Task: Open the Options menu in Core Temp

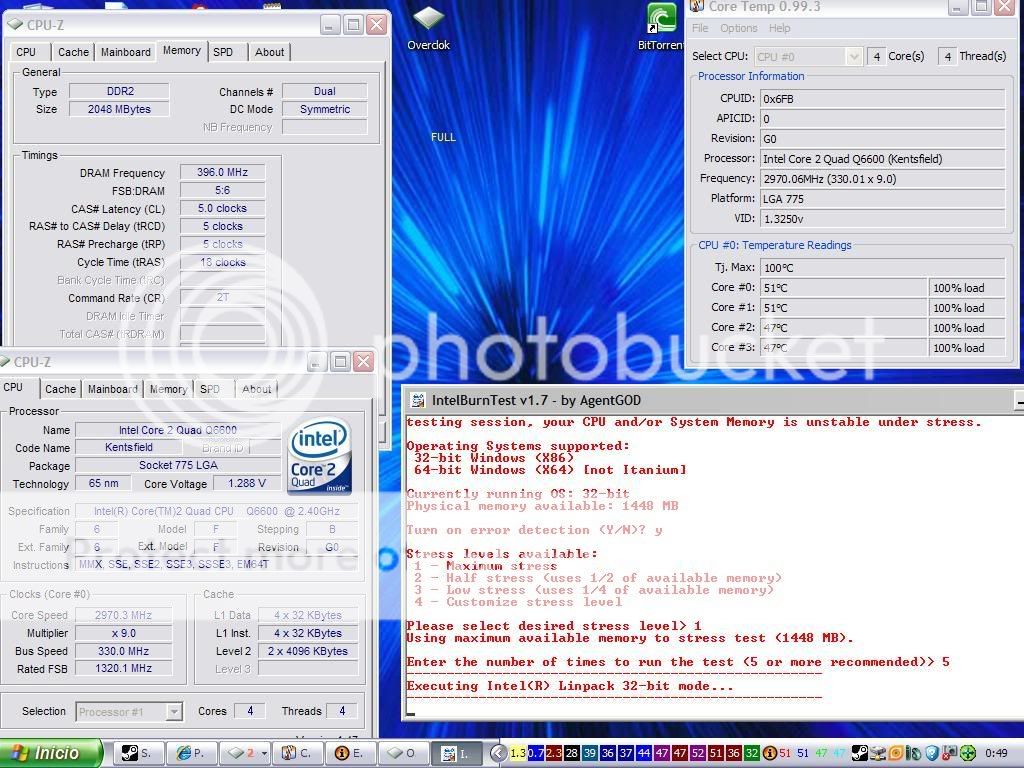Action: (x=739, y=28)
